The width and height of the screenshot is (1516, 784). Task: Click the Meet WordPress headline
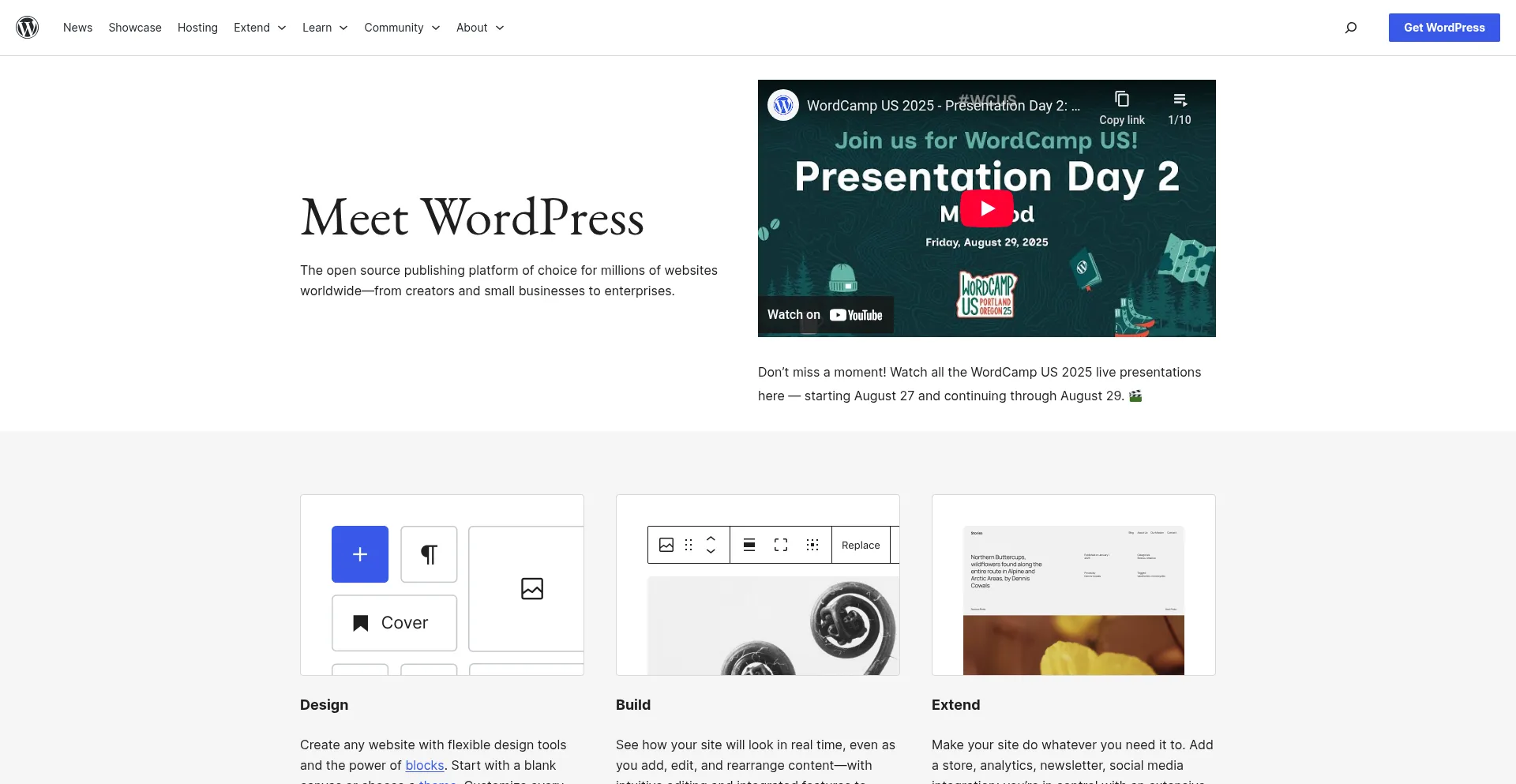tap(472, 218)
